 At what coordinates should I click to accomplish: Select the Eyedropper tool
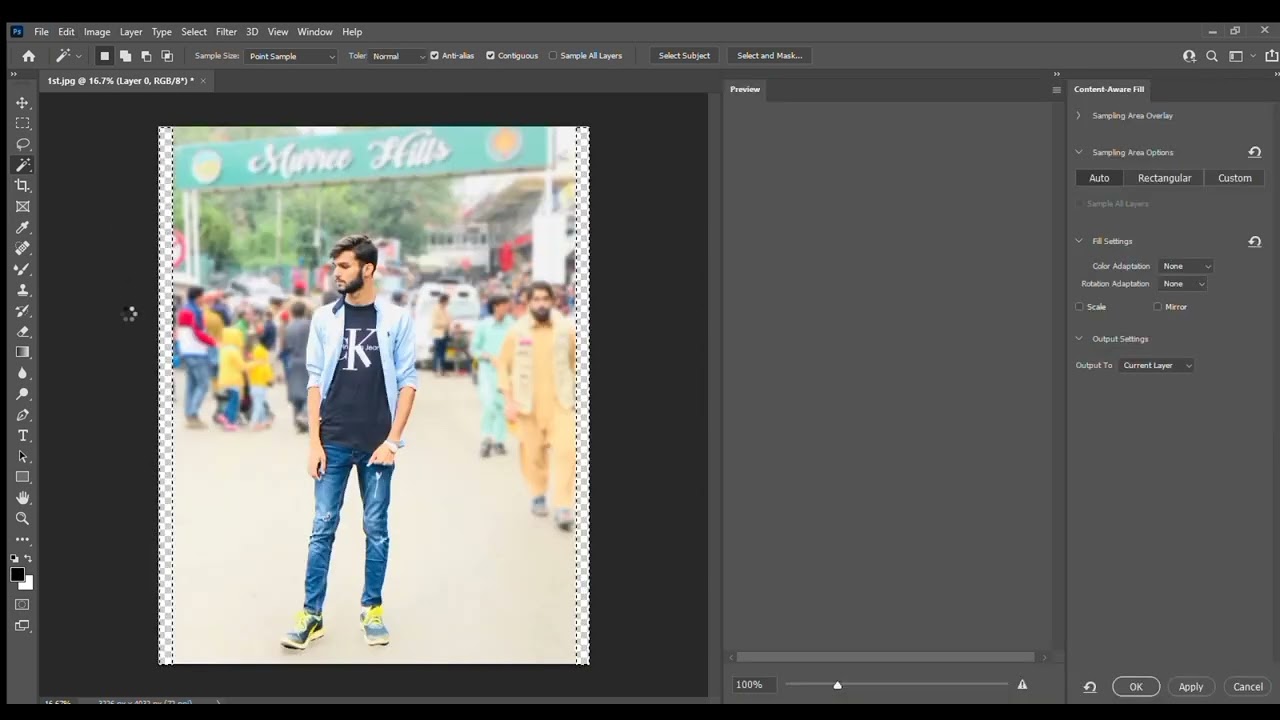point(22,228)
